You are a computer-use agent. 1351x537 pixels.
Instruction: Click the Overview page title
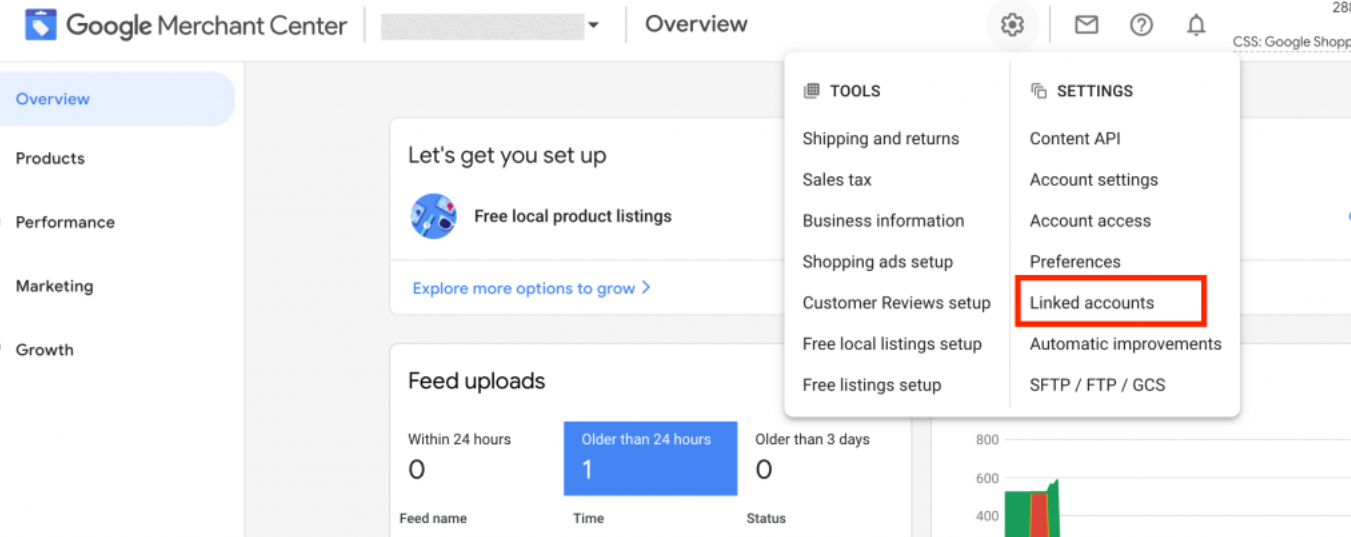point(696,24)
